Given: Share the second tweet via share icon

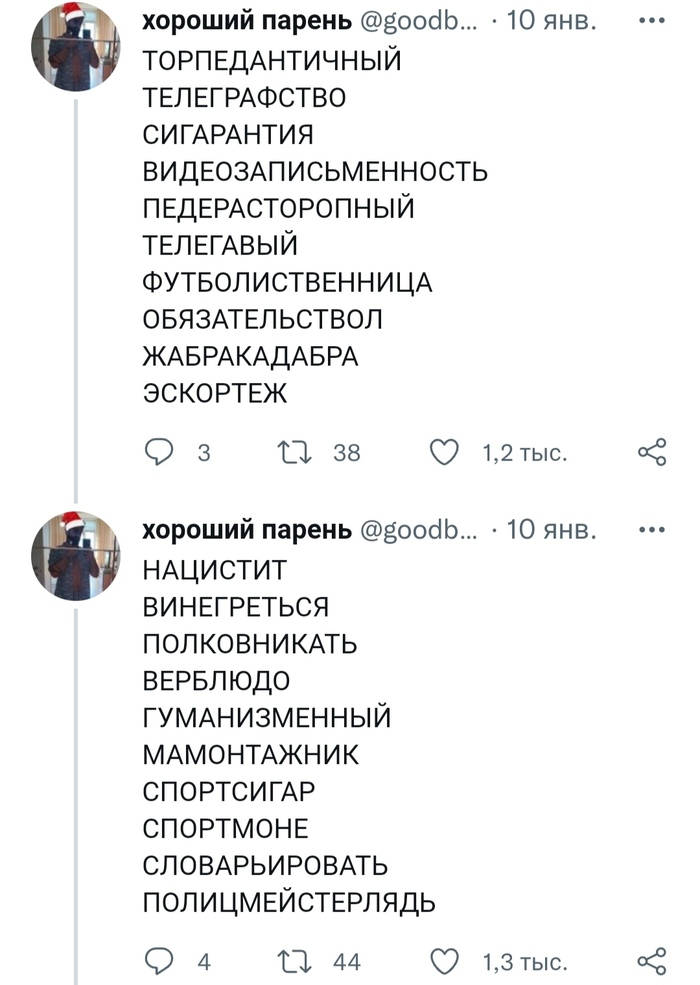Looking at the screenshot, I should [651, 962].
